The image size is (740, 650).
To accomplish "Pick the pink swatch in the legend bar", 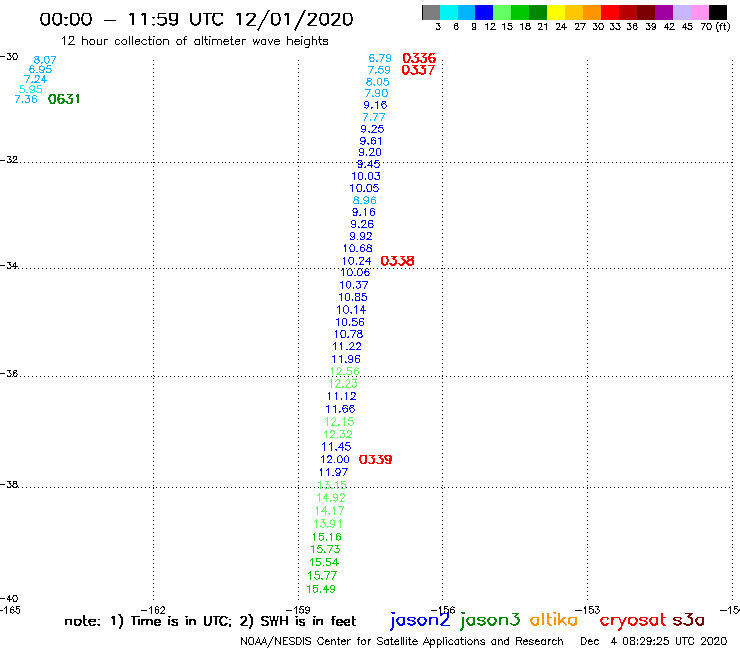I will tap(700, 12).
